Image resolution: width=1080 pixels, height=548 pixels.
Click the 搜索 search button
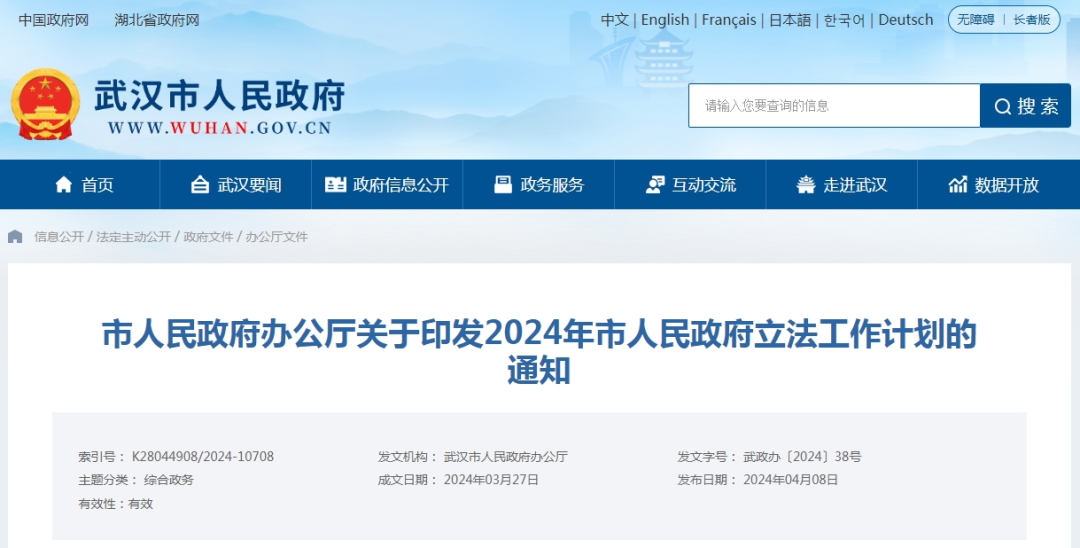point(1026,105)
